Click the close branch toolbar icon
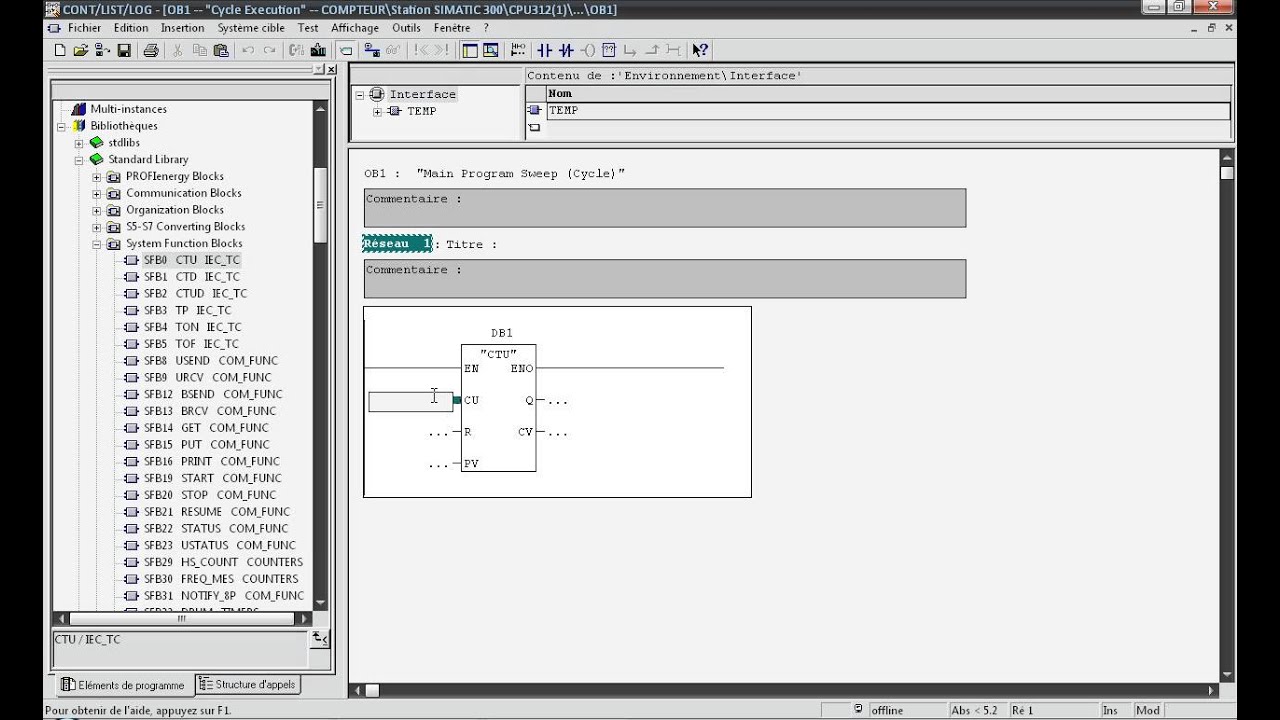Image resolution: width=1280 pixels, height=720 pixels. (652, 50)
